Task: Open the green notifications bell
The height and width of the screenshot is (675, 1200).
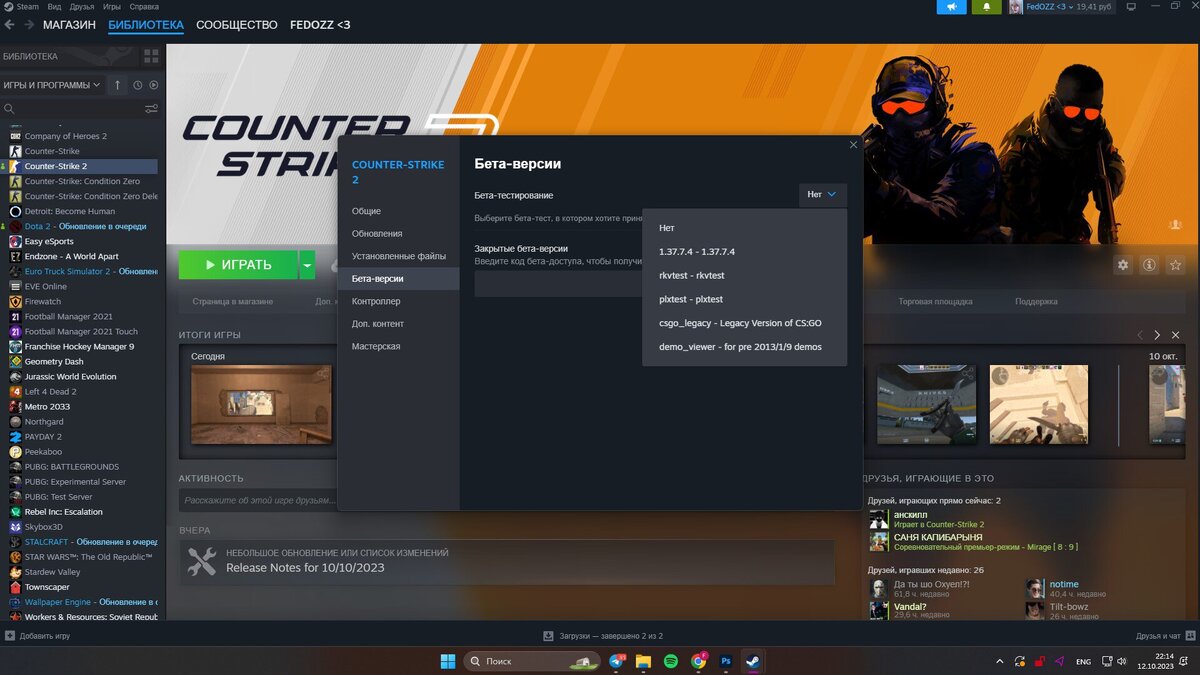Action: (986, 7)
